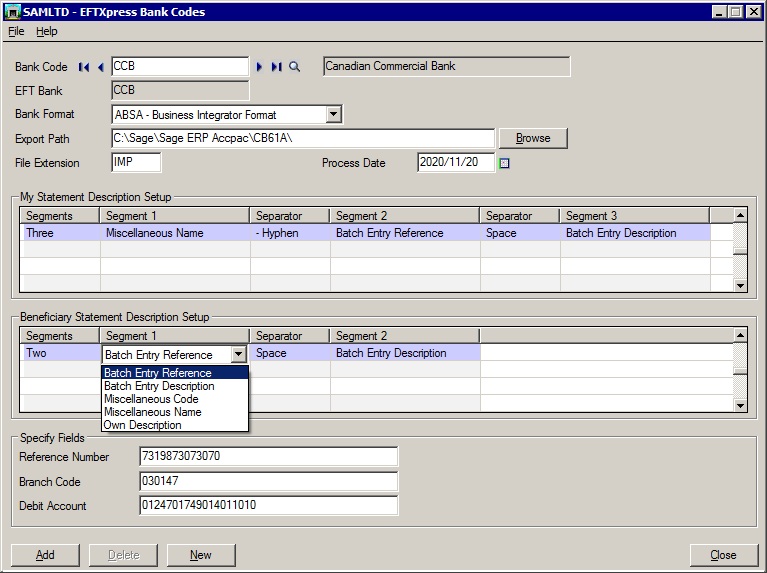Image resolution: width=767 pixels, height=573 pixels.
Task: Choose Batch Entry Reference from dropdown list
Action: coord(175,373)
